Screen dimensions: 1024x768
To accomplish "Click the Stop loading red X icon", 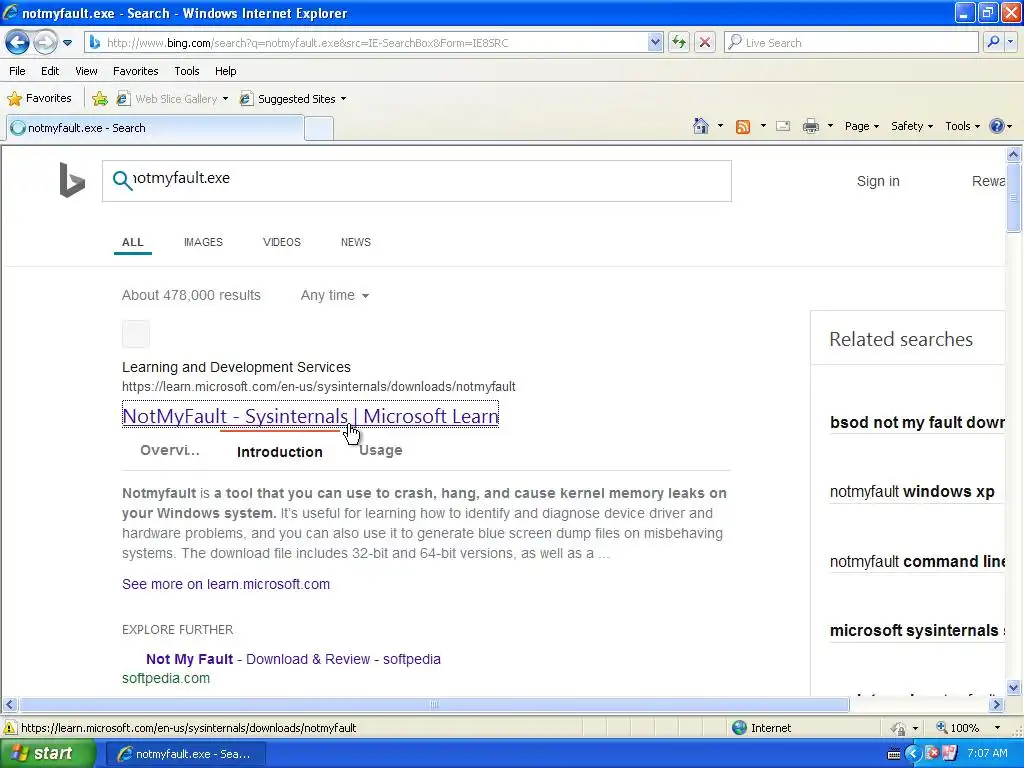I will click(x=705, y=43).
